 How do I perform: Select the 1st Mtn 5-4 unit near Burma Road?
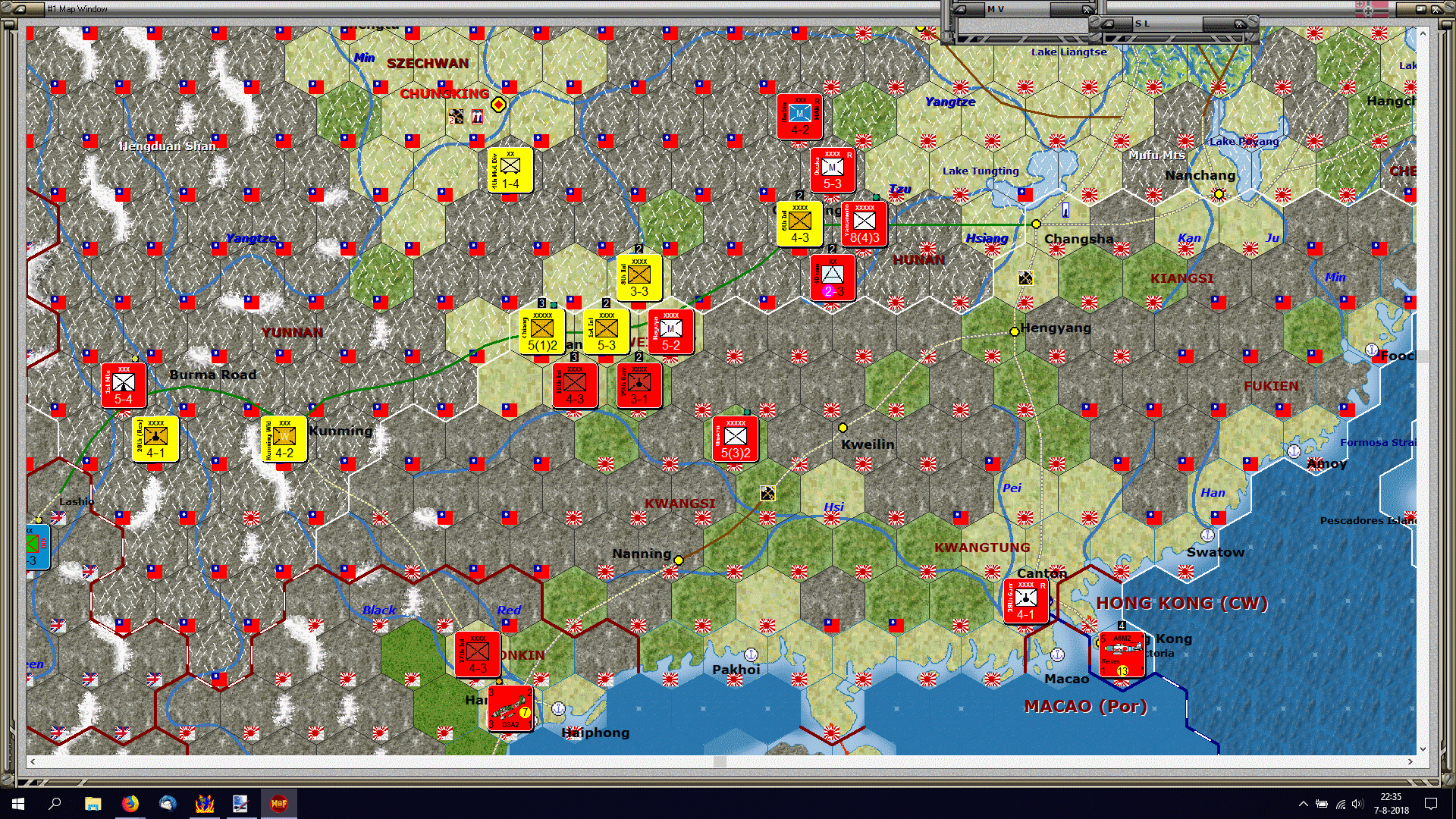tap(123, 384)
